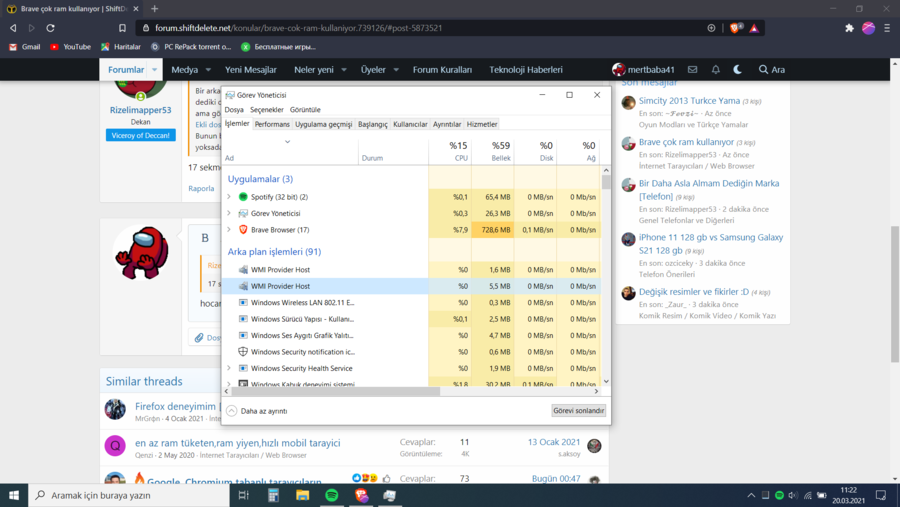Screen dimensions: 900x507
Task: Select selected WMI Provider Host 5,5 MB row
Action: (411, 286)
